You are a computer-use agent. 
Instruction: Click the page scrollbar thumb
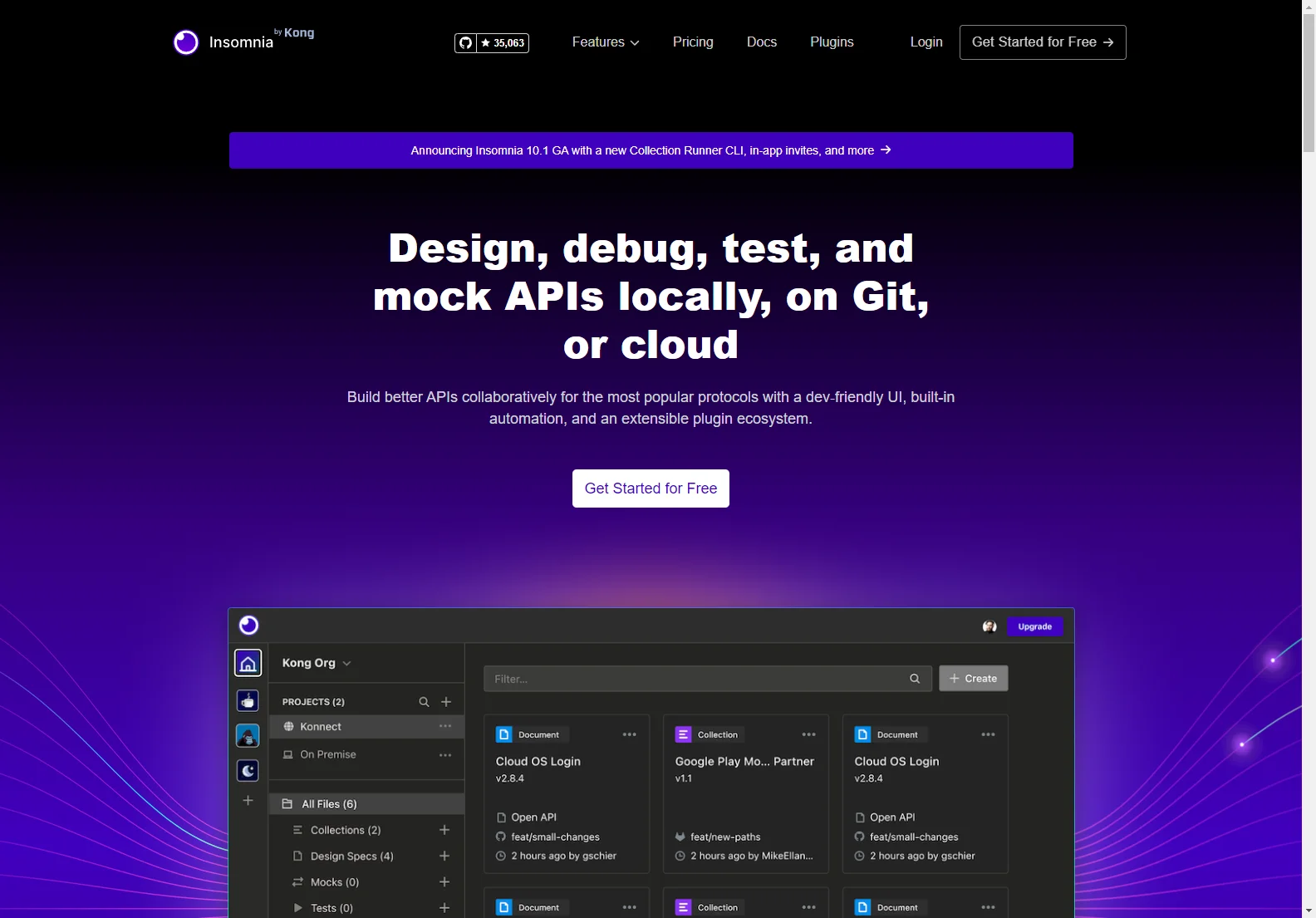(x=1309, y=83)
